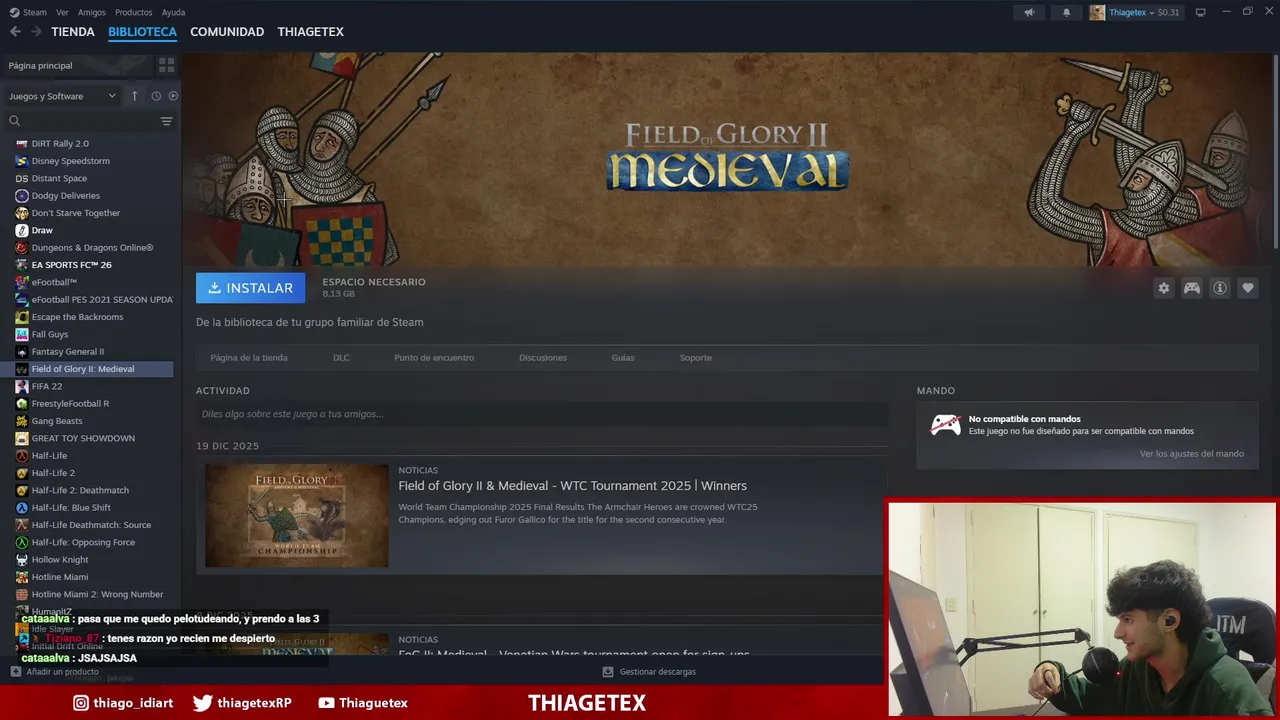Click the activity status input field

pos(541,414)
